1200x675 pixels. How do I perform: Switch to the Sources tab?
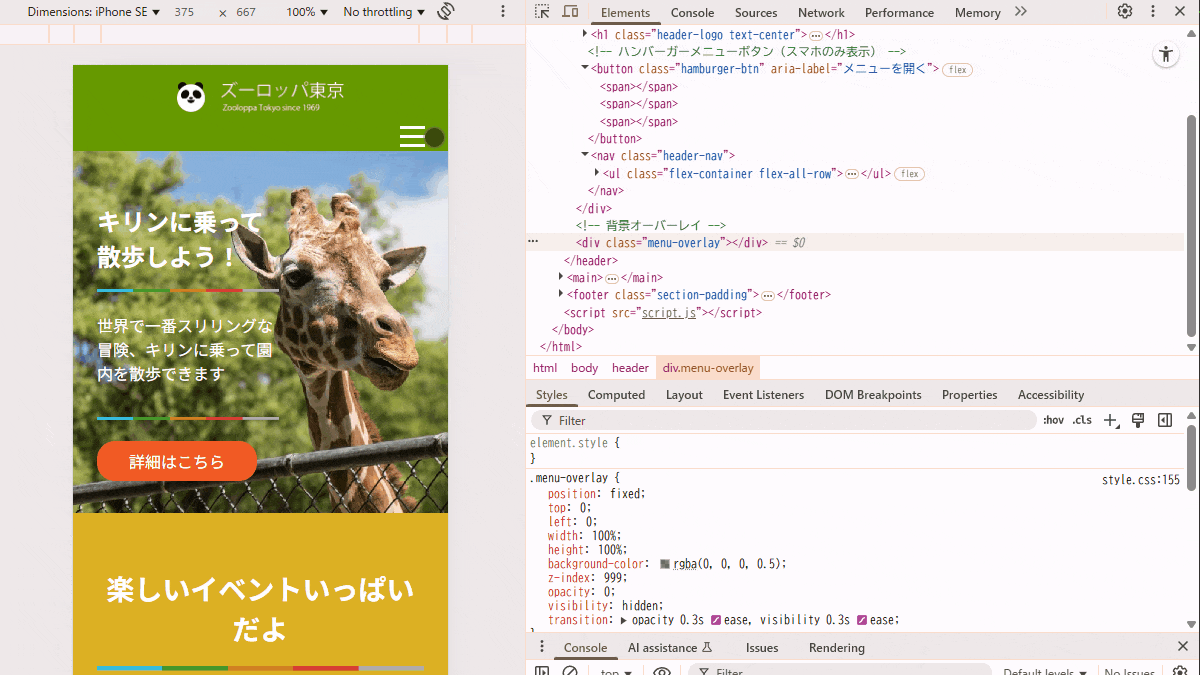coord(756,13)
